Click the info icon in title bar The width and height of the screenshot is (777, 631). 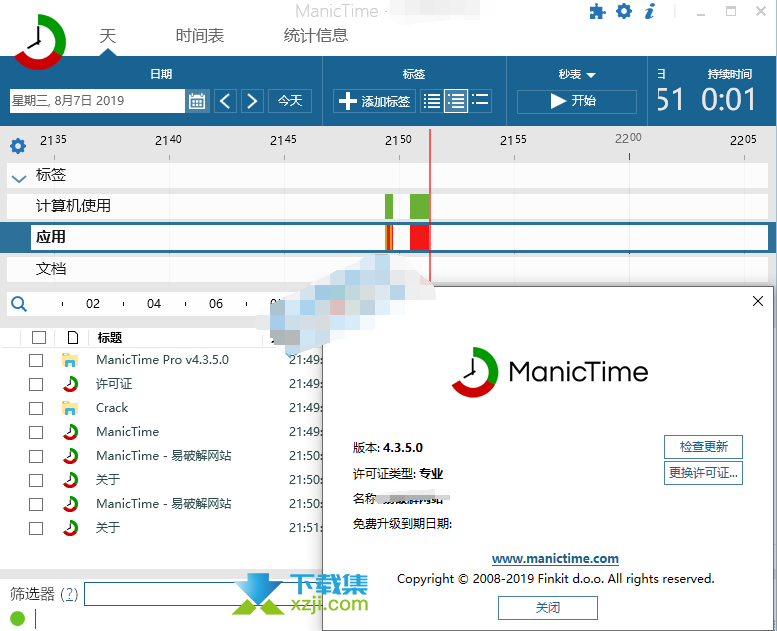[x=650, y=11]
